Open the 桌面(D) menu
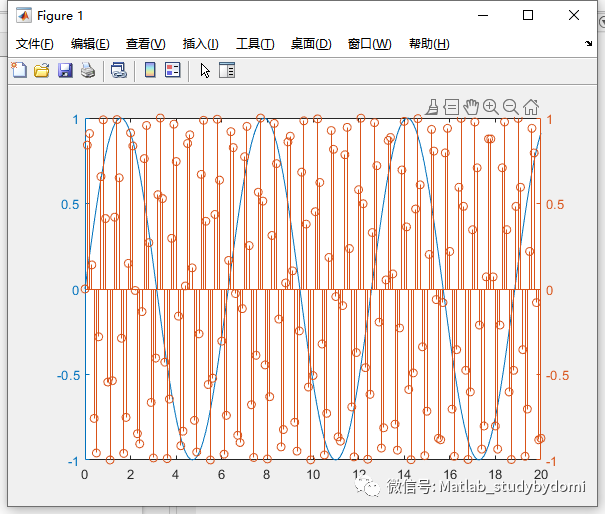The height and width of the screenshot is (514, 605). 311,44
